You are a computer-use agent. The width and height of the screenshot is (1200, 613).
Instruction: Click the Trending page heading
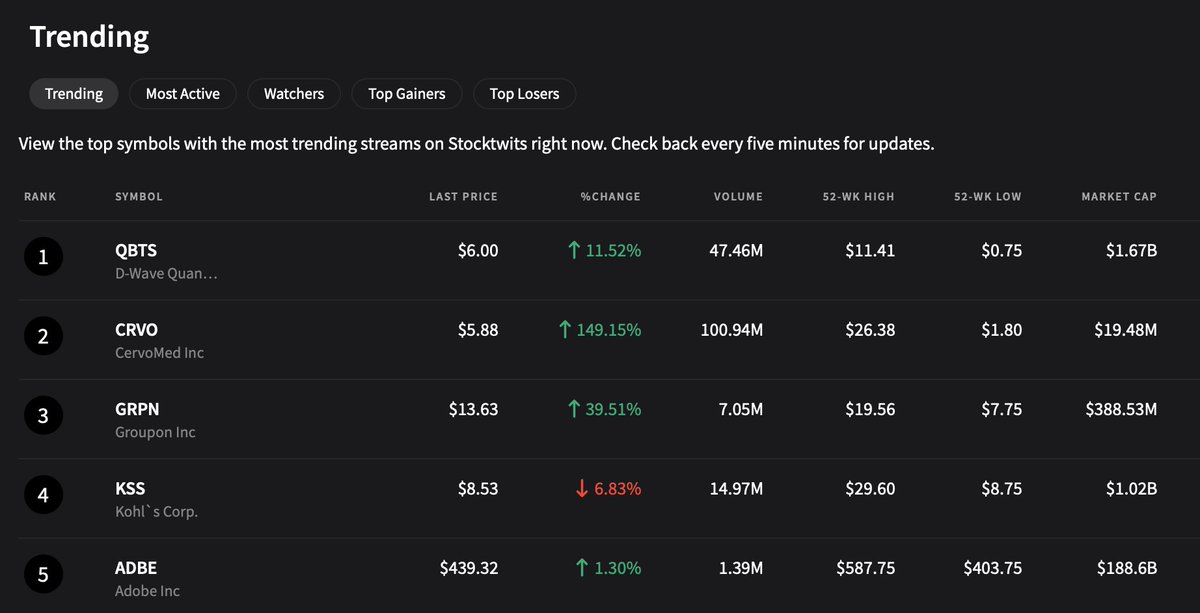click(x=89, y=37)
